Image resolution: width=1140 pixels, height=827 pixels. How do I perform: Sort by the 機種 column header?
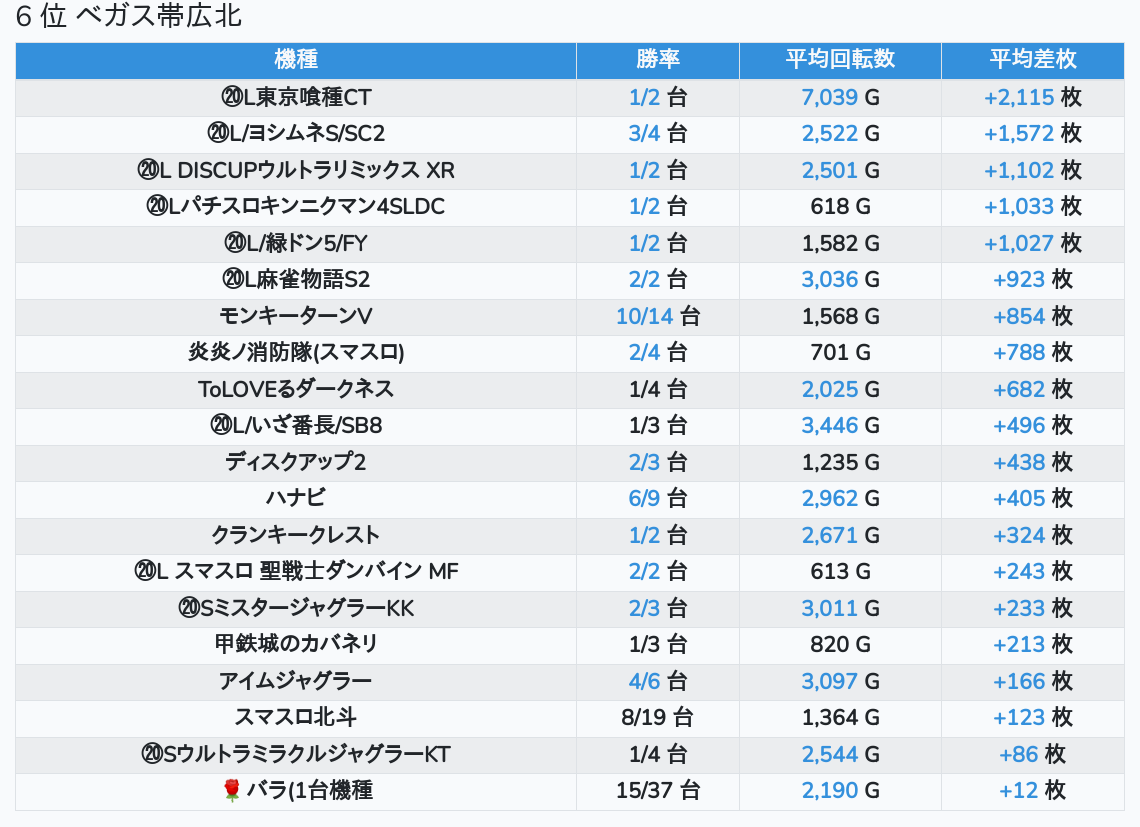296,59
